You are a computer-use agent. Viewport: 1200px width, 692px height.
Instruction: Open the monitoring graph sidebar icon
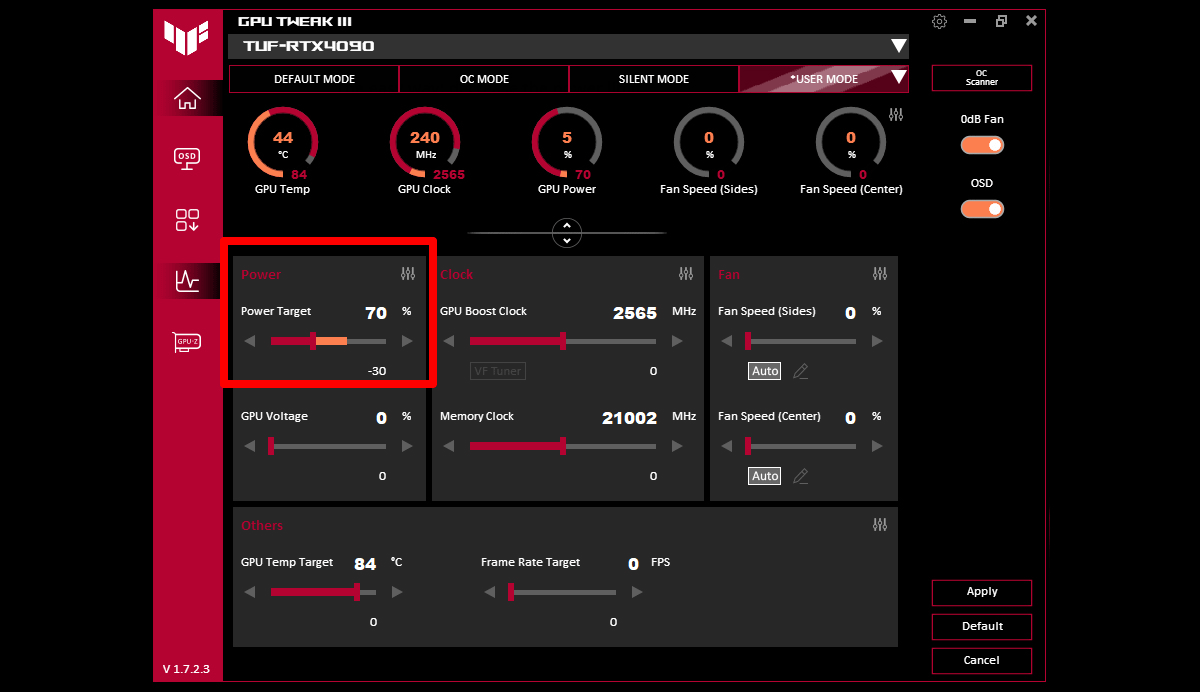click(187, 281)
